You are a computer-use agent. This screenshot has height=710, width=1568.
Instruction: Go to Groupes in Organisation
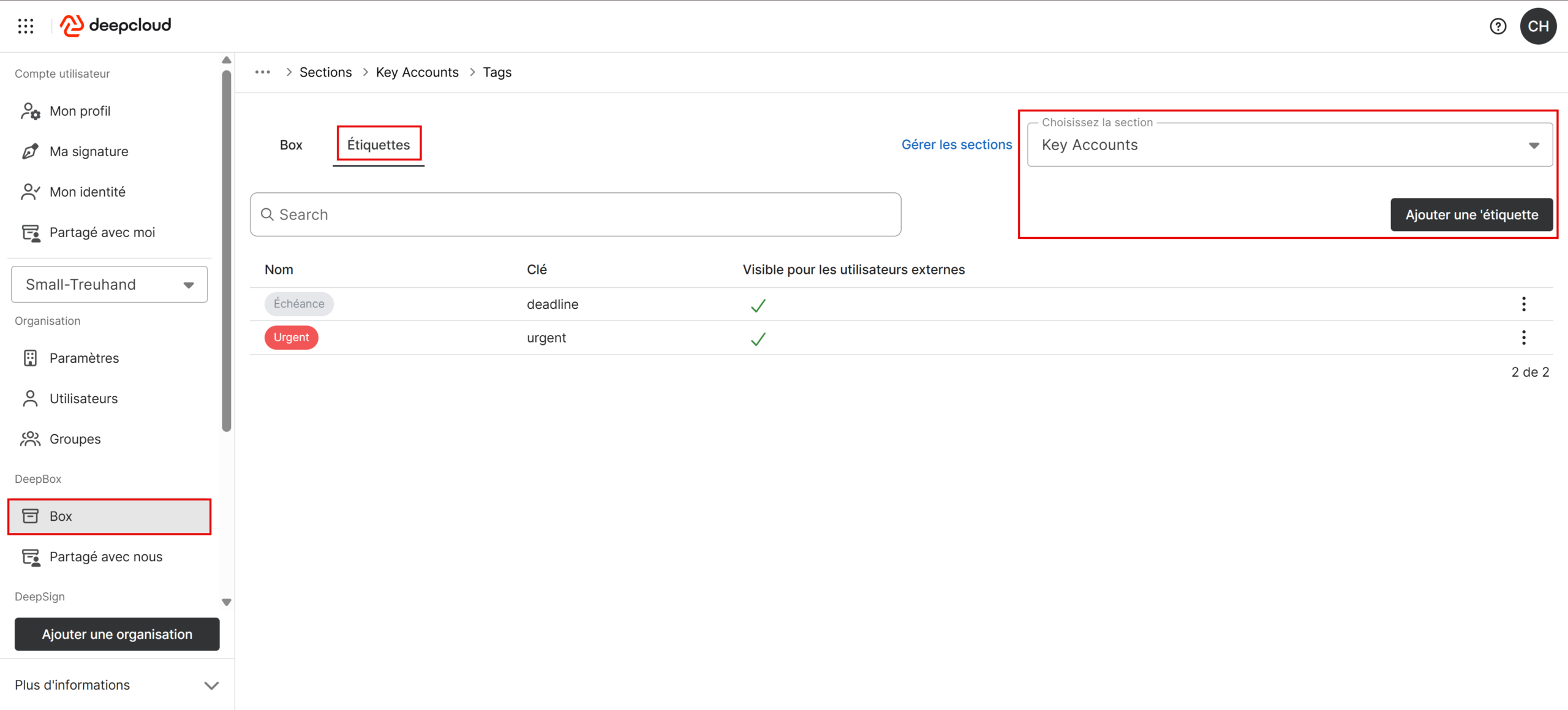[x=75, y=439]
